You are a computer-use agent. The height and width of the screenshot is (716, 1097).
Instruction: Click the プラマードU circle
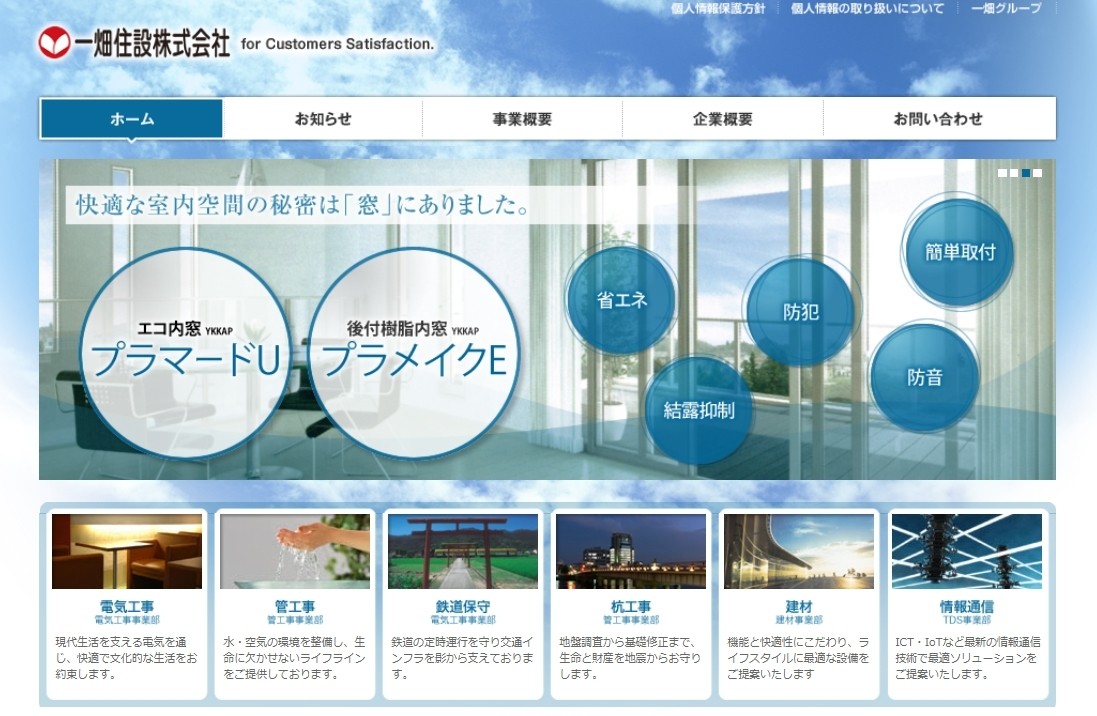pyautogui.click(x=185, y=353)
